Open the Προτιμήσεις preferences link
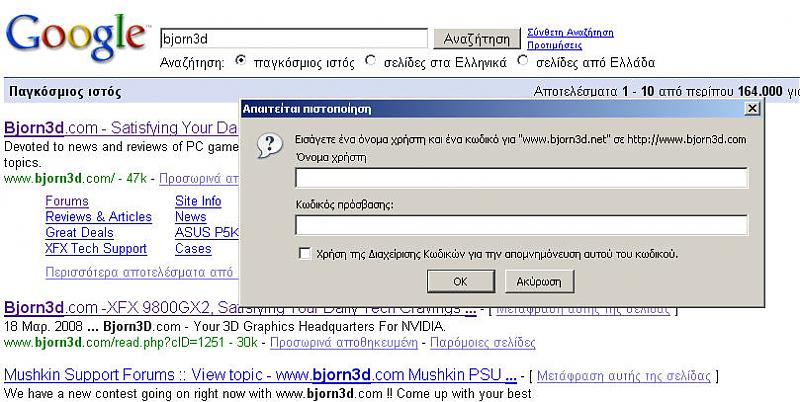 click(x=554, y=45)
